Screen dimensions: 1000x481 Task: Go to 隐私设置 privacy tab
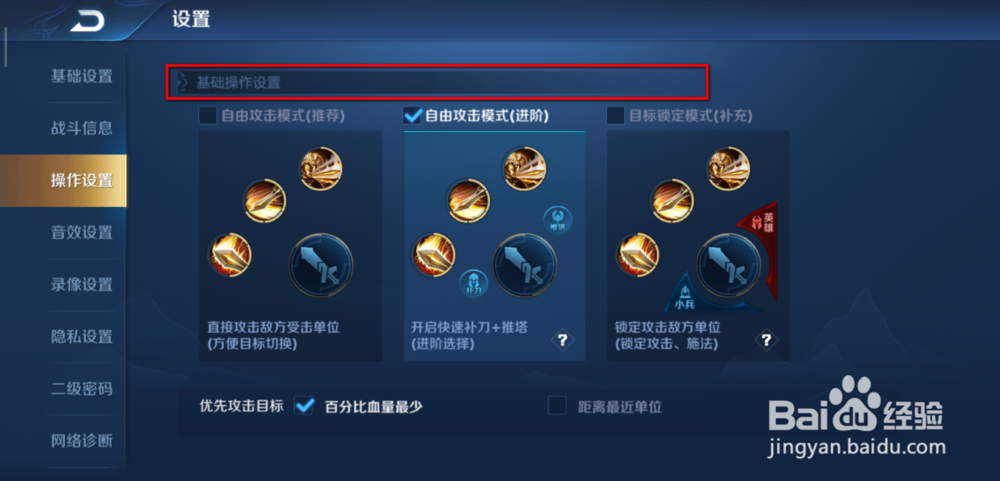82,336
